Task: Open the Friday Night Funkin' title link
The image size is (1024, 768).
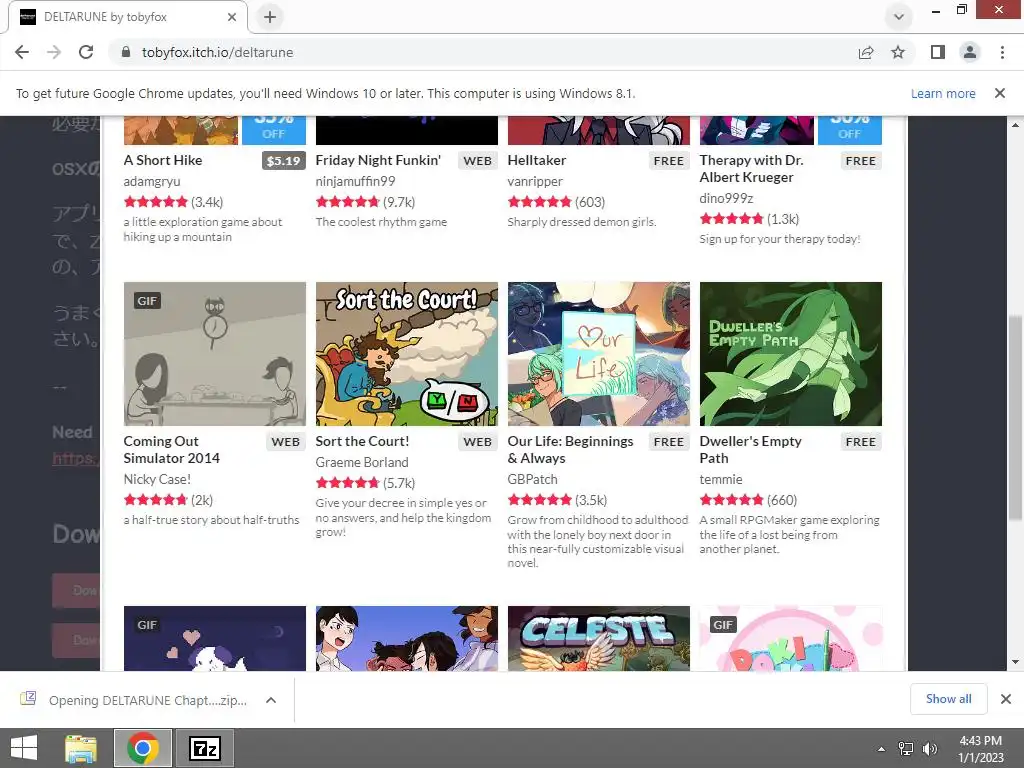Action: click(378, 160)
